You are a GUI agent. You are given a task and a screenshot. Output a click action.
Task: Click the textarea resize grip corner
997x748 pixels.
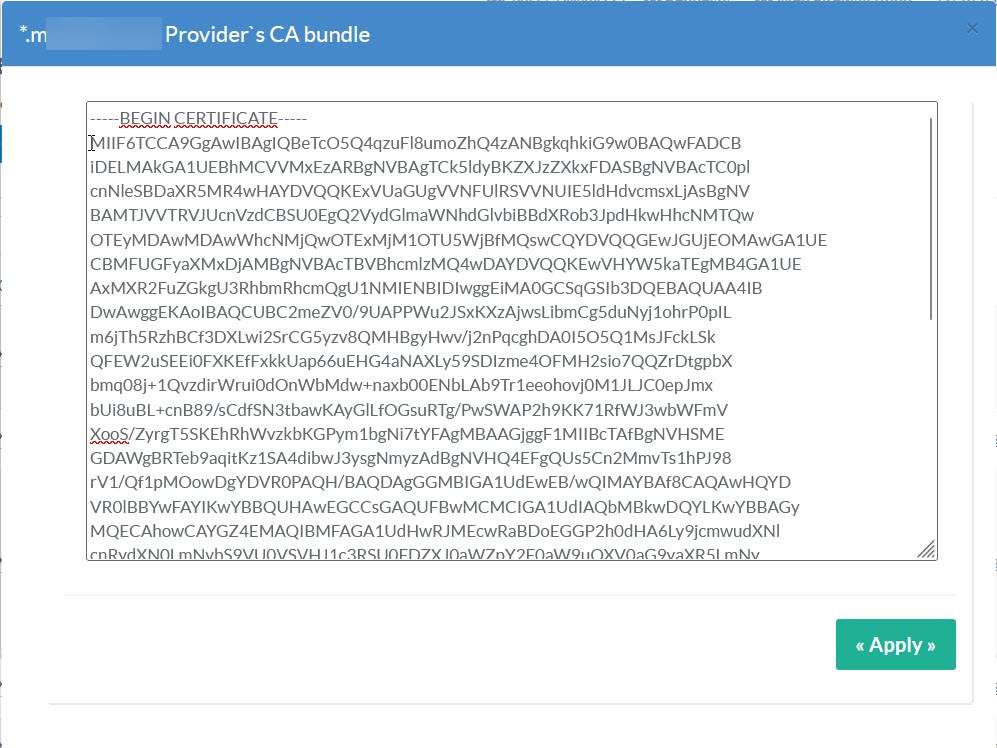pyautogui.click(x=926, y=549)
